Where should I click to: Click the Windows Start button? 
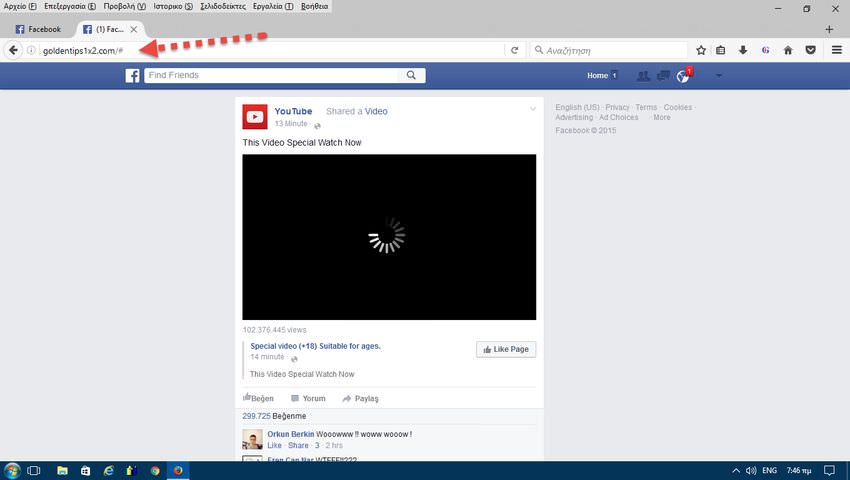click(x=12, y=470)
